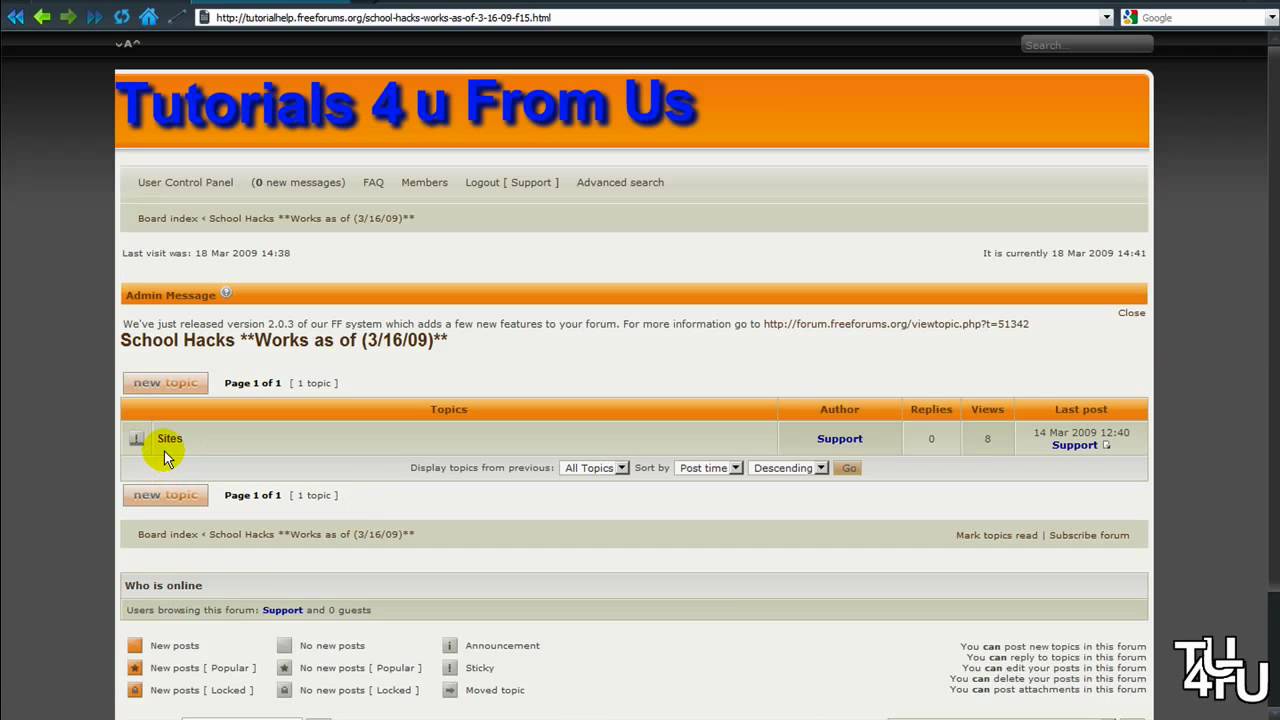Screen dimensions: 1280x720
Task: Click the No new posts legend icon
Action: pos(284,646)
